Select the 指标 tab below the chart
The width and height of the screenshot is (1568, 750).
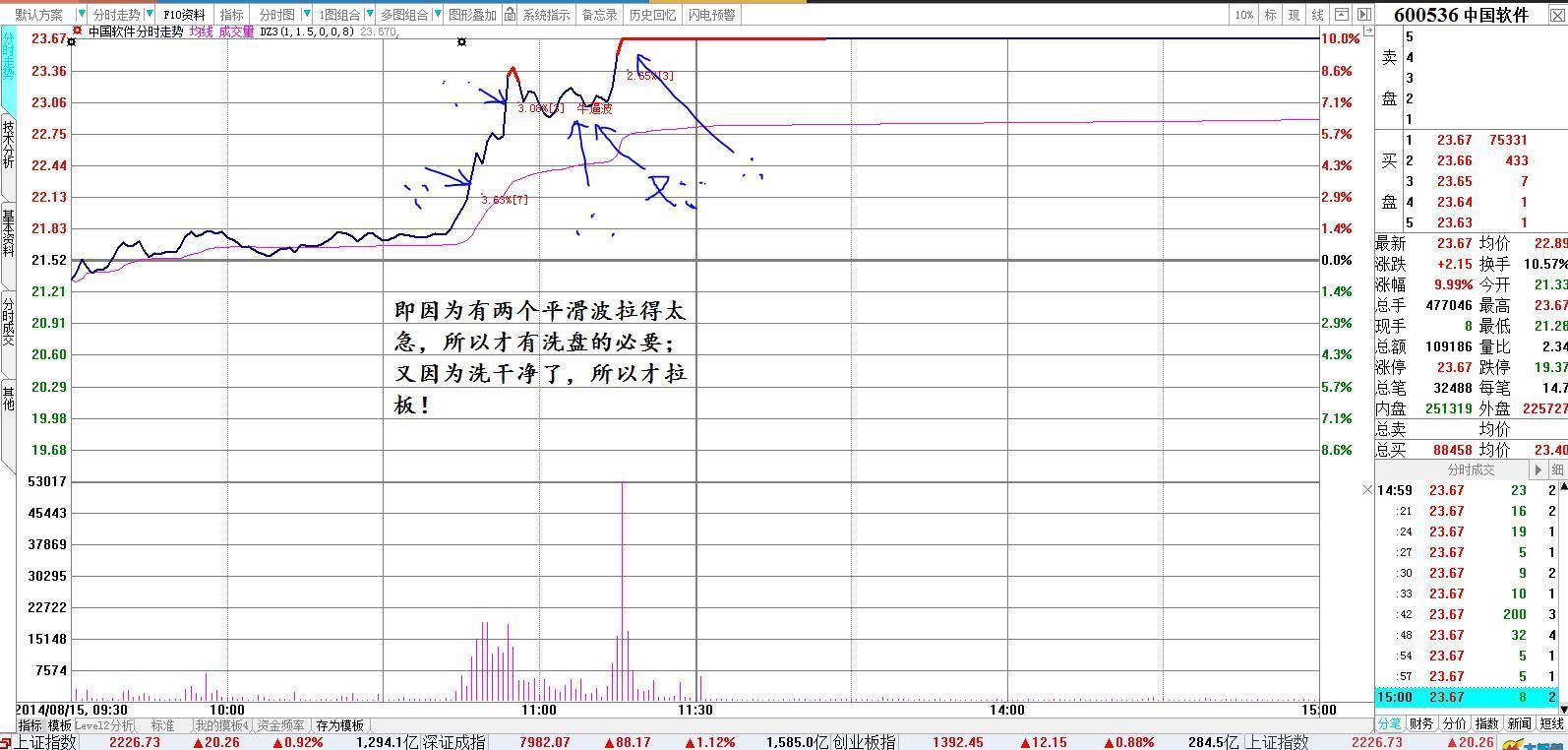pos(30,725)
